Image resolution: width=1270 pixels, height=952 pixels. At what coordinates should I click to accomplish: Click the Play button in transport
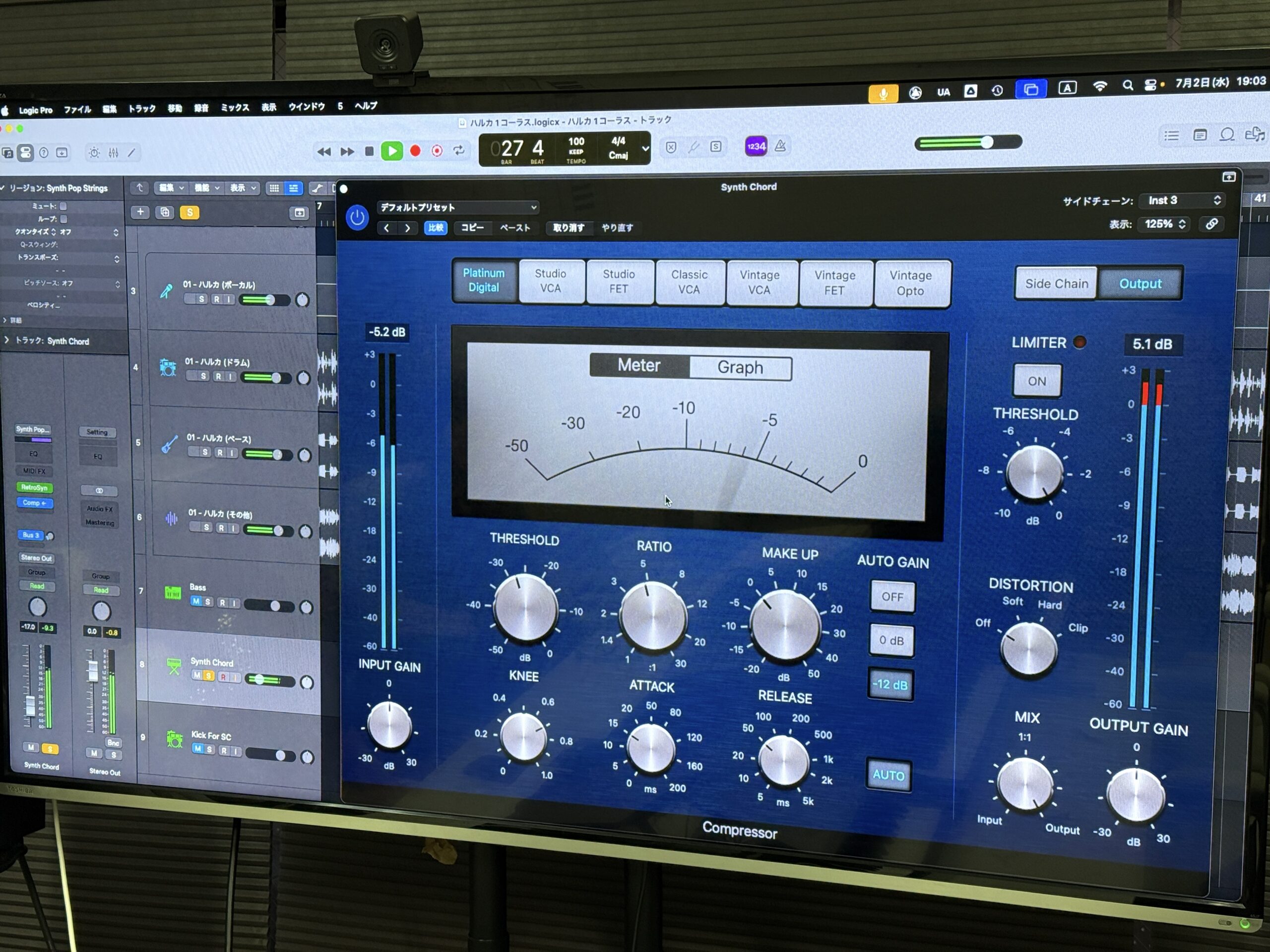[392, 151]
